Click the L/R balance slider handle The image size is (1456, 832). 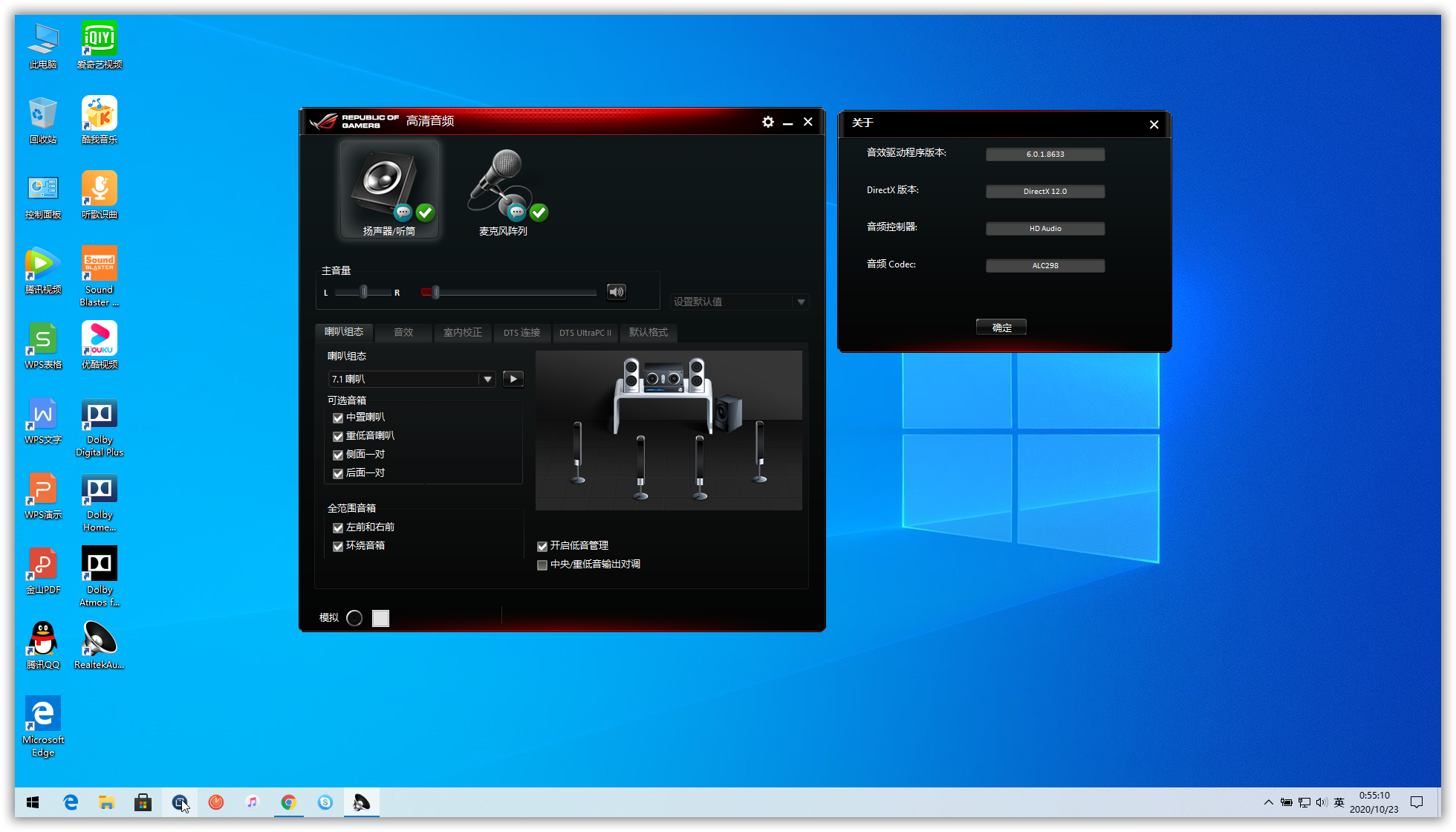(364, 292)
